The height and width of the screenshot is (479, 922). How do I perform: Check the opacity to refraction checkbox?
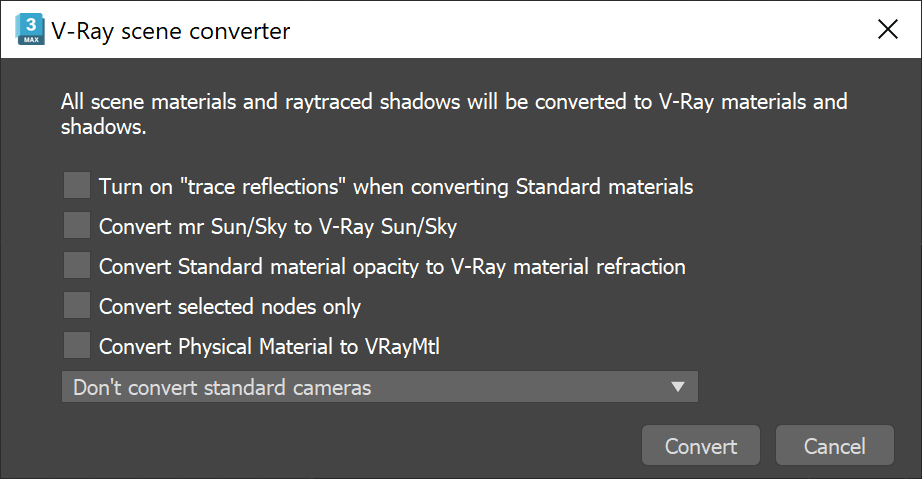coord(77,266)
